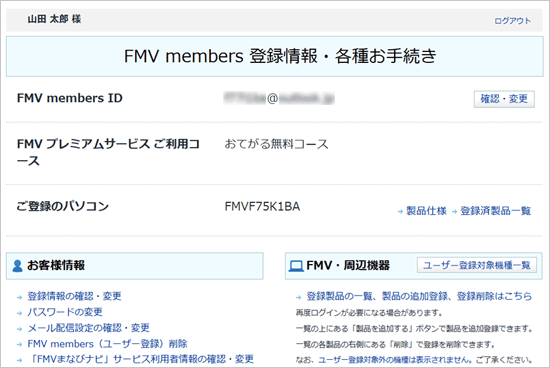Viewport: 550px width, 368px height.
Task: Click the arrow icon before 登録製品の一覧
Action: (x=299, y=297)
